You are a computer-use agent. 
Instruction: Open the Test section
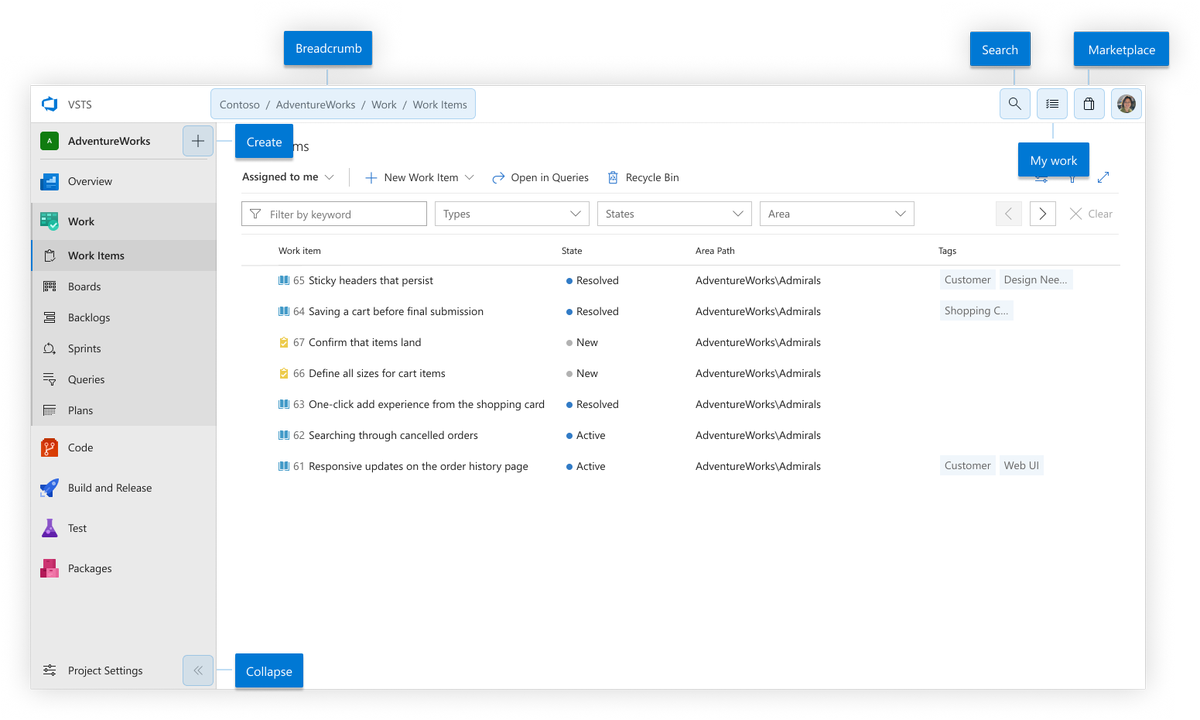[124, 528]
